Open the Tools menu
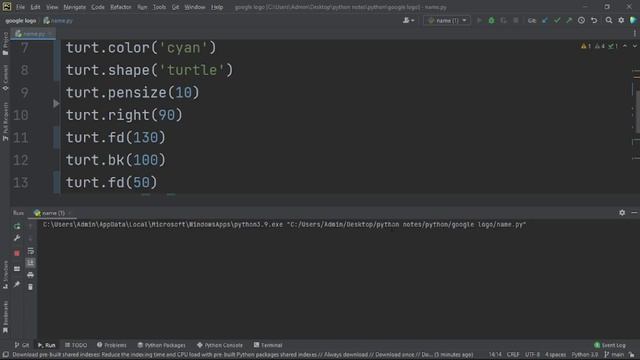The width and height of the screenshot is (640, 360). pyautogui.click(x=159, y=7)
